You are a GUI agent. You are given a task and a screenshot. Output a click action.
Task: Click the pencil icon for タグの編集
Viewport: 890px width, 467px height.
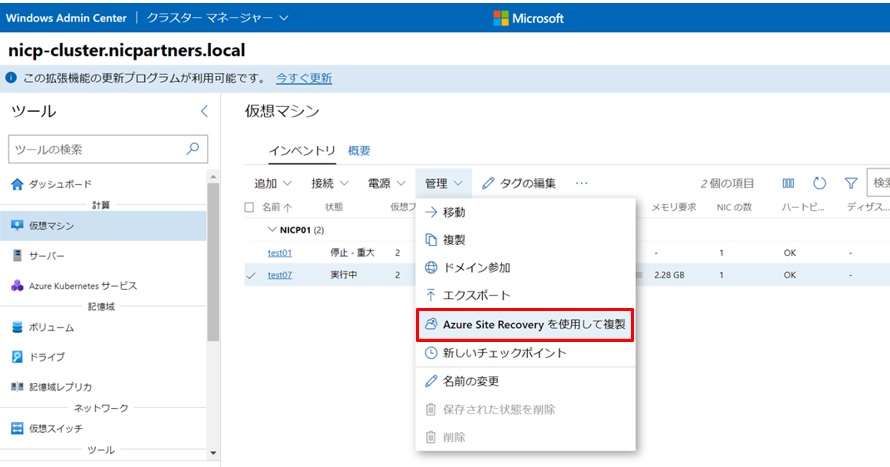click(488, 183)
